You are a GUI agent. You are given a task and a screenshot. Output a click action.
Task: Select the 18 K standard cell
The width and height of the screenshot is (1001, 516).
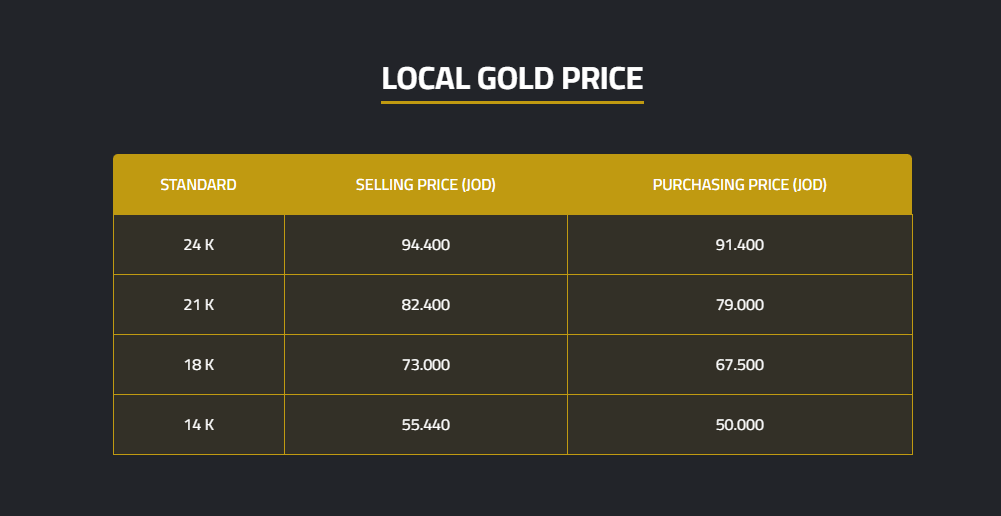(x=198, y=365)
